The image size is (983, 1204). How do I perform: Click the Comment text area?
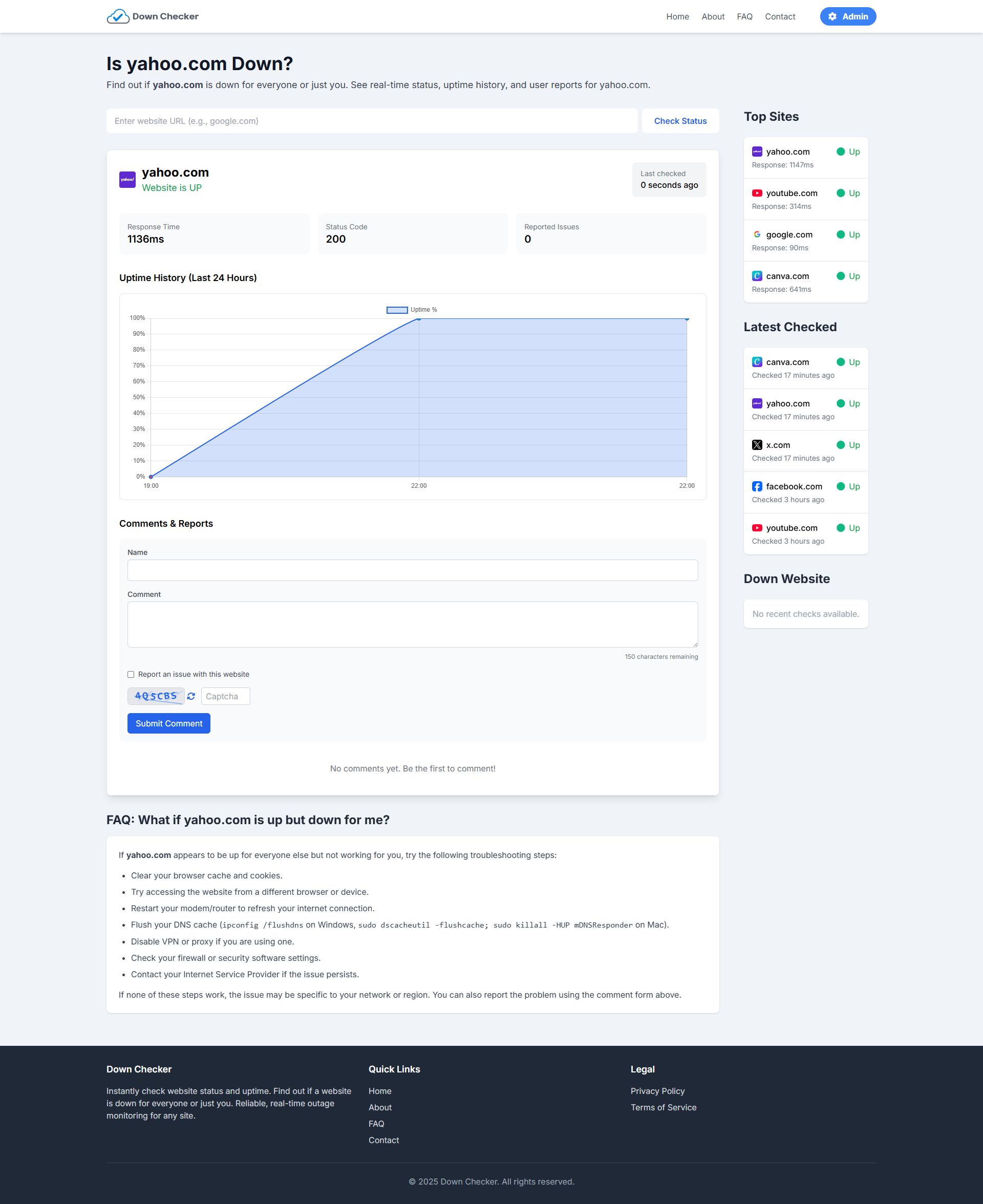pyautogui.click(x=412, y=625)
